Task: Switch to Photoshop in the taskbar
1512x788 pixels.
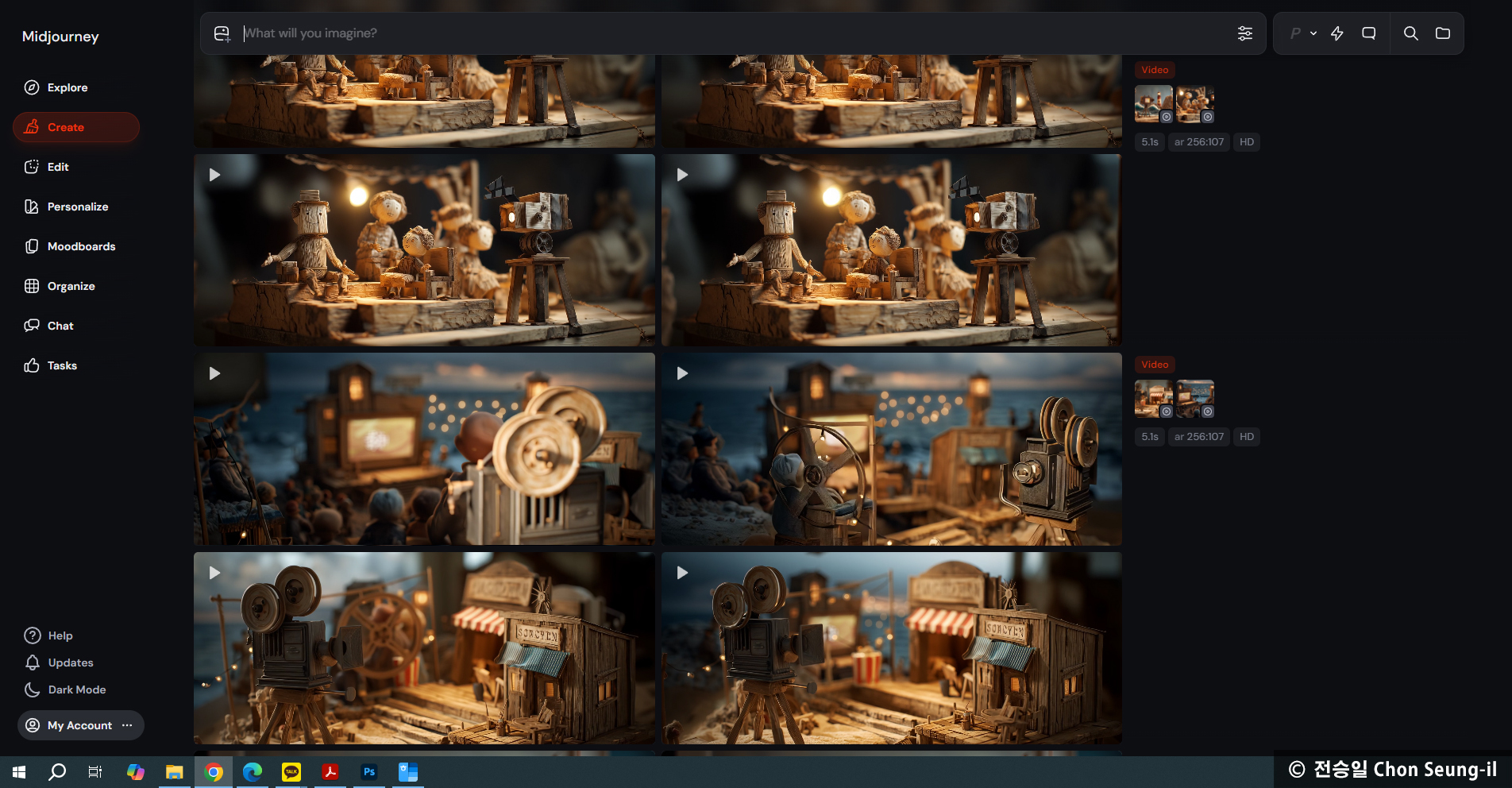Action: tap(369, 772)
